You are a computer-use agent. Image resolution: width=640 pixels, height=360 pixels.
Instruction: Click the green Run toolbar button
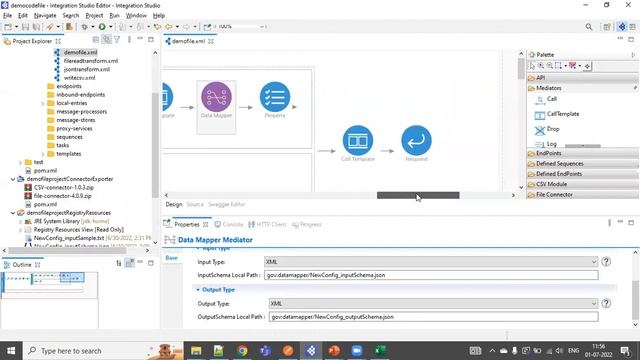point(102,27)
